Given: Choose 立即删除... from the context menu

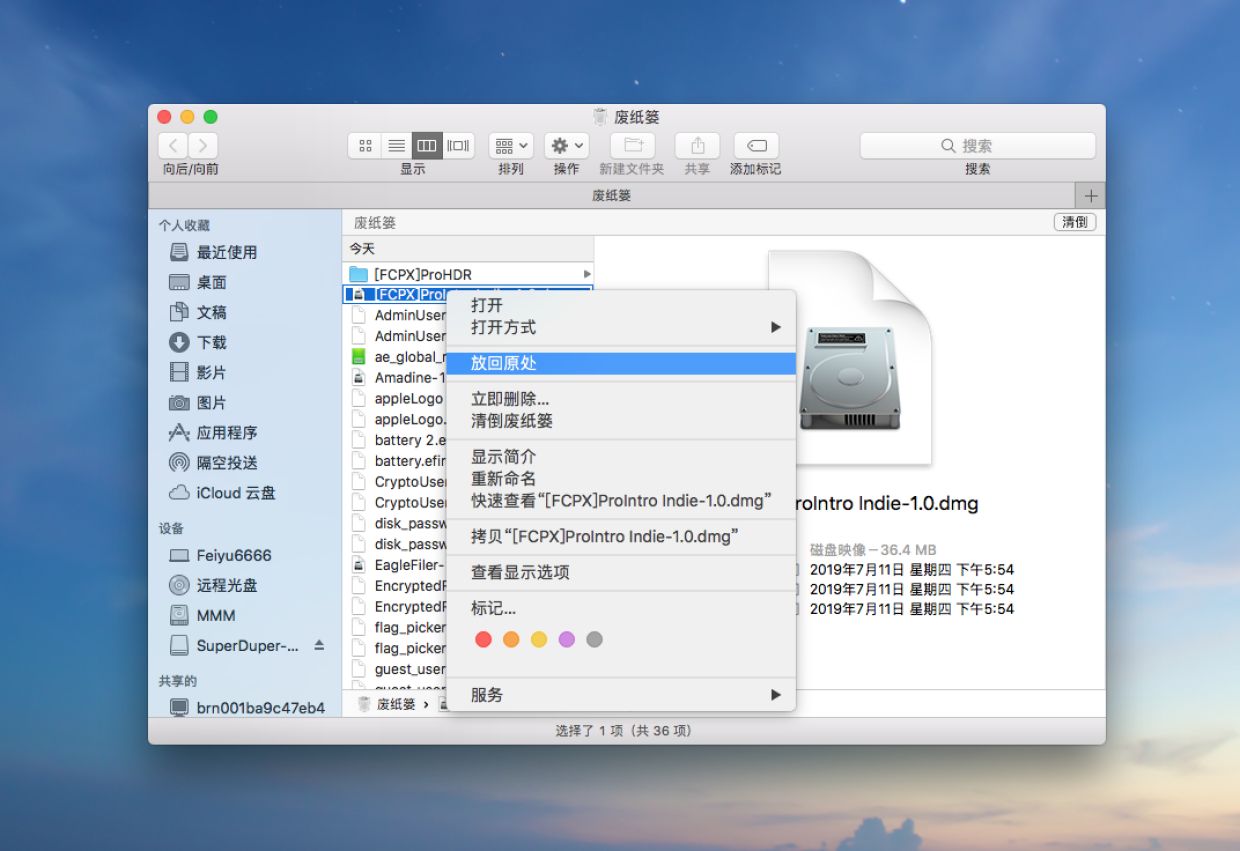Looking at the screenshot, I should (x=621, y=399).
